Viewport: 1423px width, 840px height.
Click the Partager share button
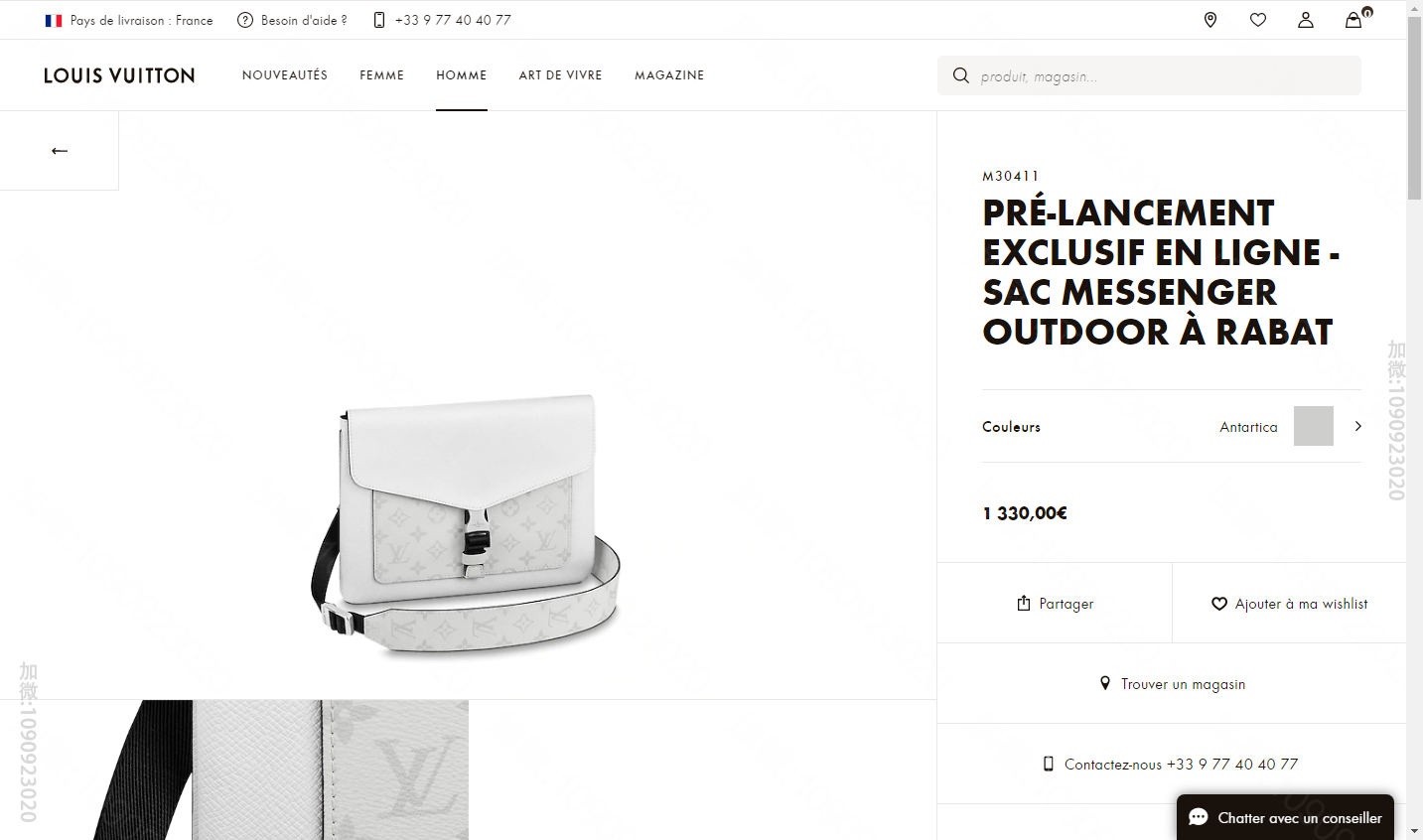click(1055, 604)
